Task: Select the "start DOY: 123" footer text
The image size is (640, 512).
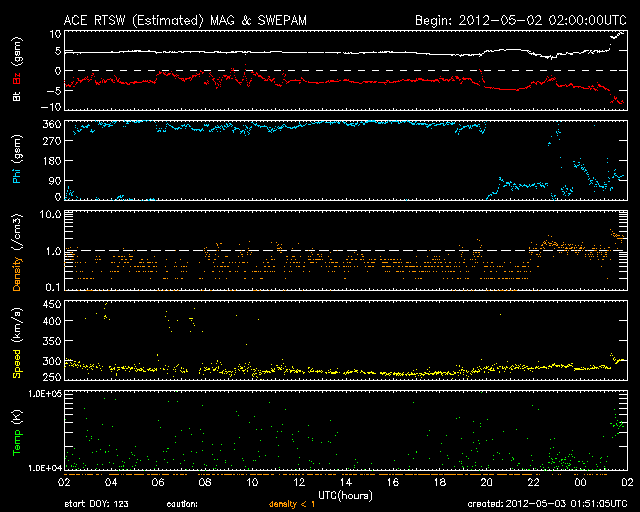Action: point(96,504)
